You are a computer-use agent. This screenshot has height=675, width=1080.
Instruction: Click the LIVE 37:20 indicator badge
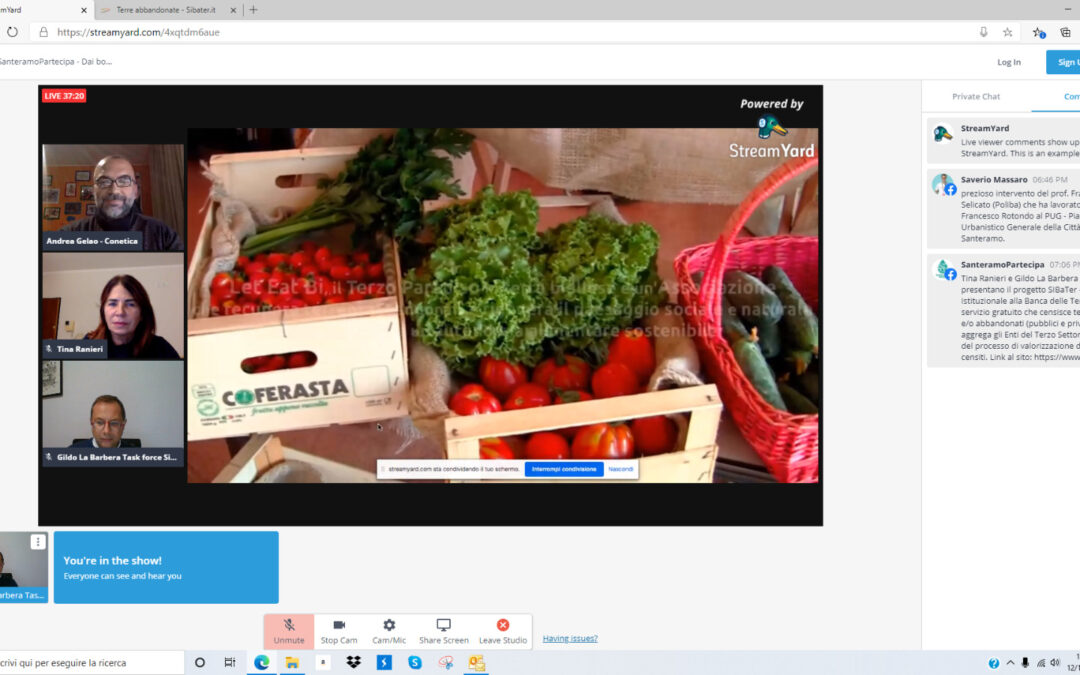(x=63, y=96)
